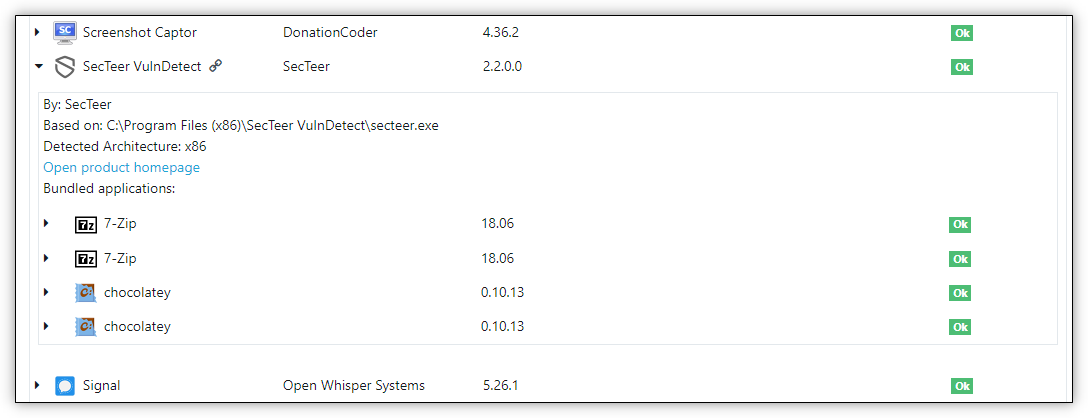Click the DonationCoder vendor text
This screenshot has height=418, width=1088.
click(330, 32)
